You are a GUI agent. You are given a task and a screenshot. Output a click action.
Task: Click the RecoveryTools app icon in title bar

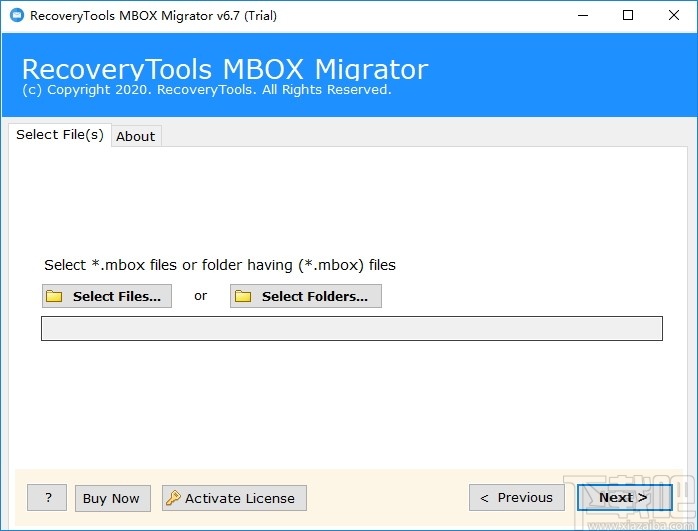point(16,16)
